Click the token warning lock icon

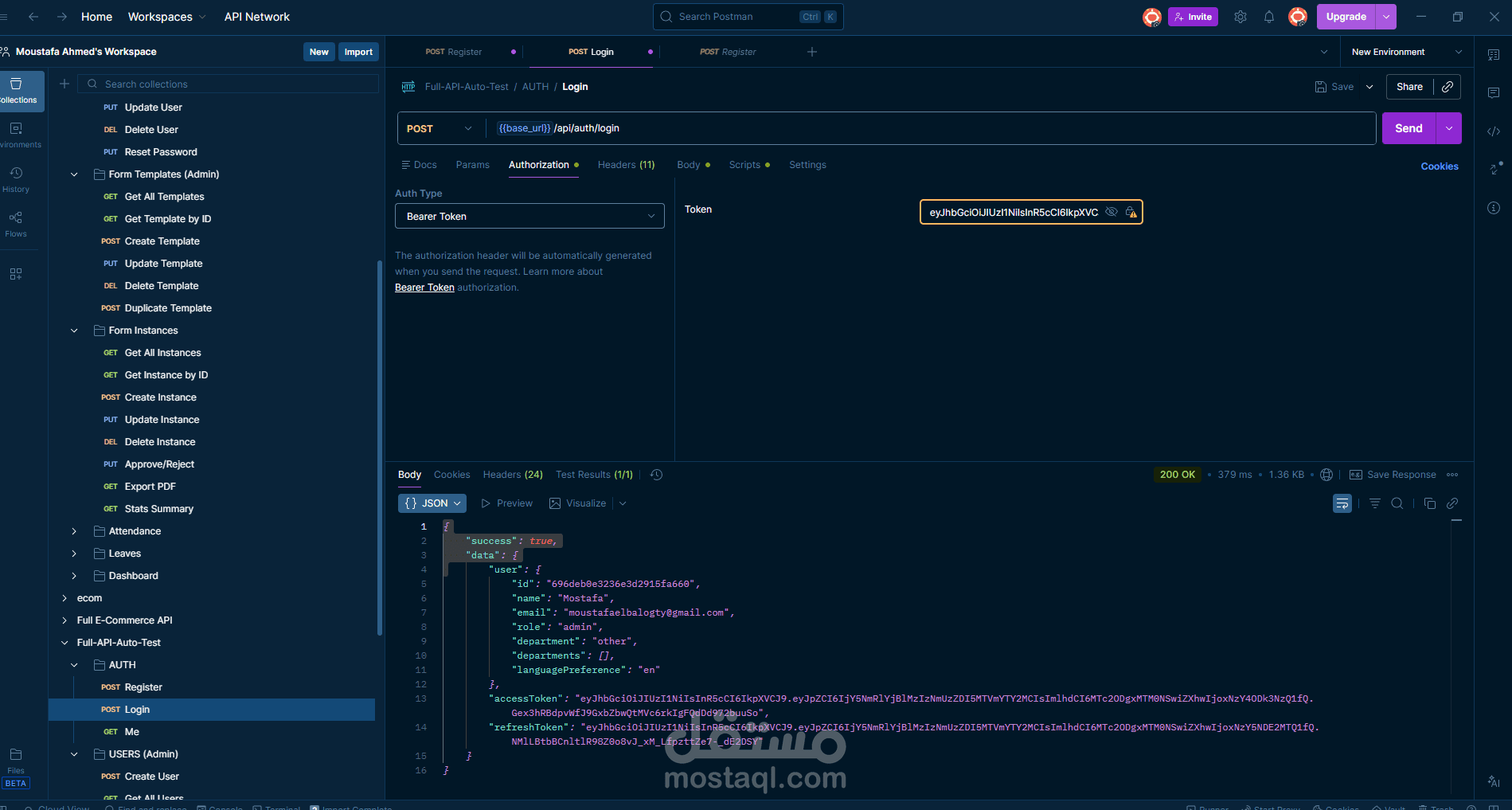click(1131, 213)
